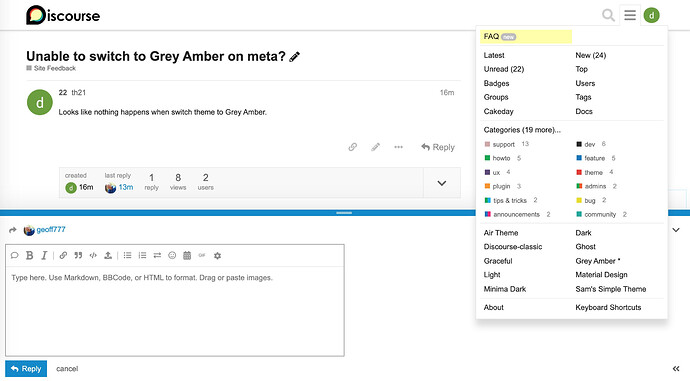This screenshot has width=690, height=381.
Task: Open the Discourse logo home link
Action: [x=63, y=15]
